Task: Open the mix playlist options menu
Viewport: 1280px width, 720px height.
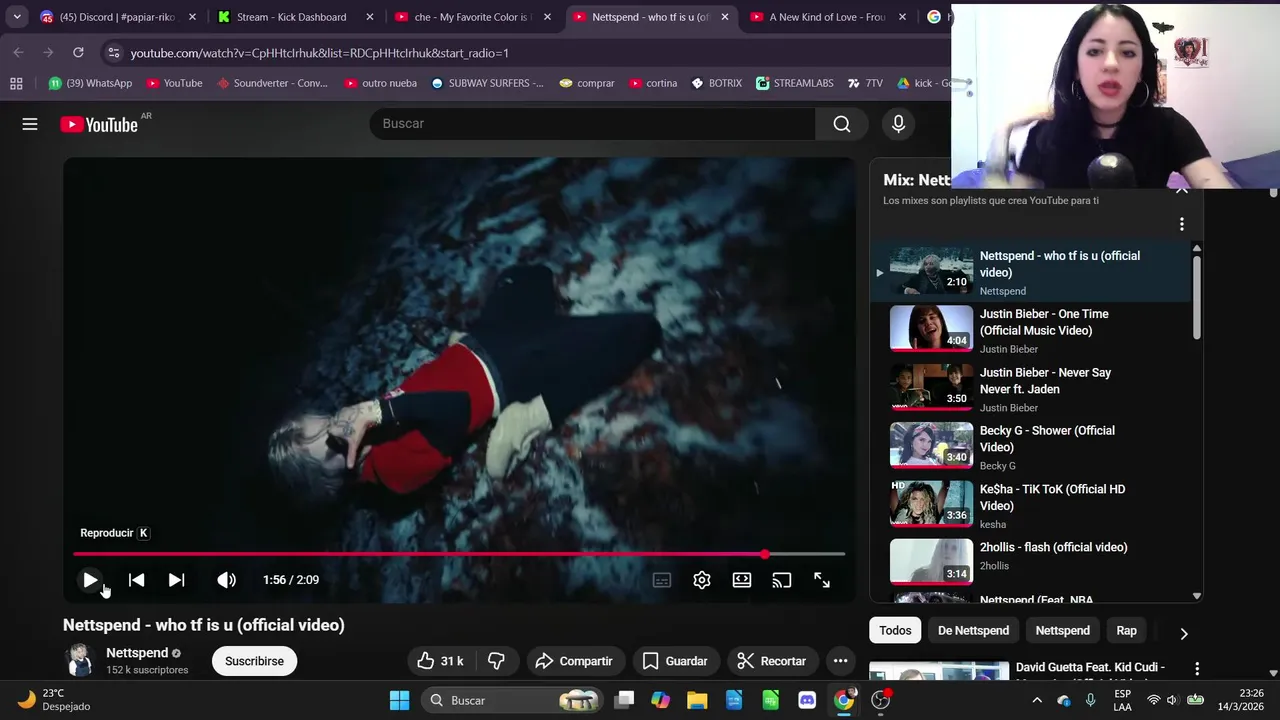Action: (x=1181, y=224)
